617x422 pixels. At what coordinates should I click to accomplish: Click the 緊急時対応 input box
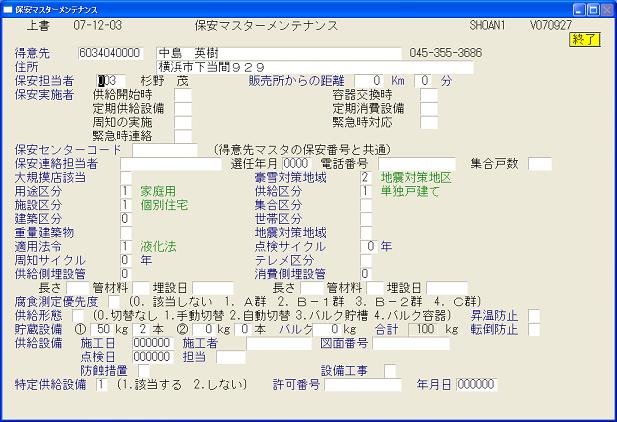click(429, 122)
